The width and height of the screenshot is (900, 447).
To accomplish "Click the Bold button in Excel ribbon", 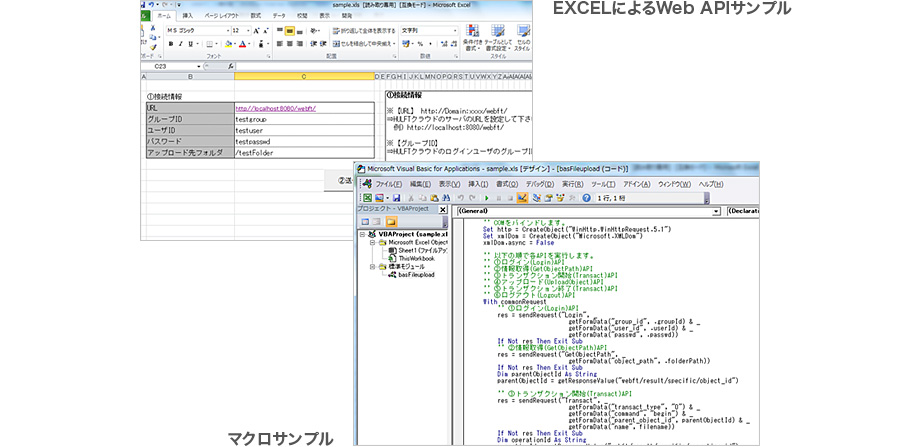I will point(171,44).
